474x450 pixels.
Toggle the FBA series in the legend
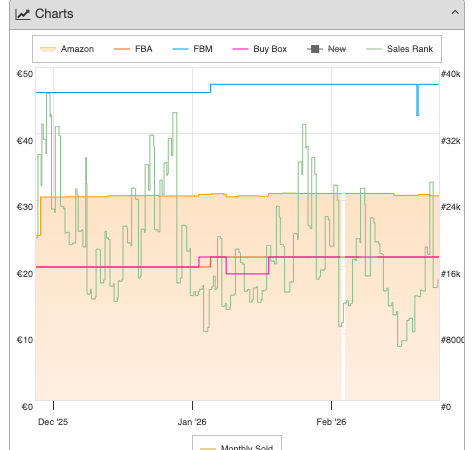click(x=133, y=49)
